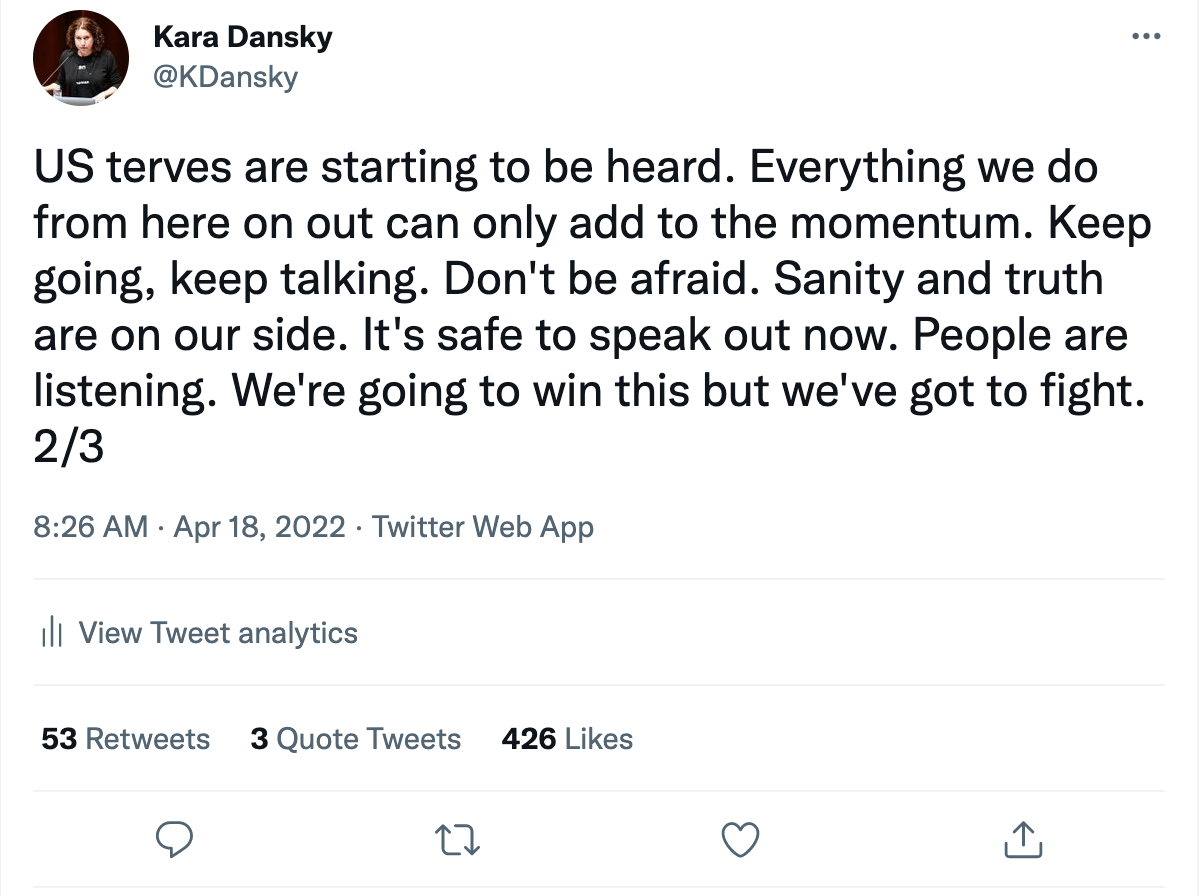Open the @KDansky profile page
1202x896 pixels.
pyautogui.click(x=225, y=77)
